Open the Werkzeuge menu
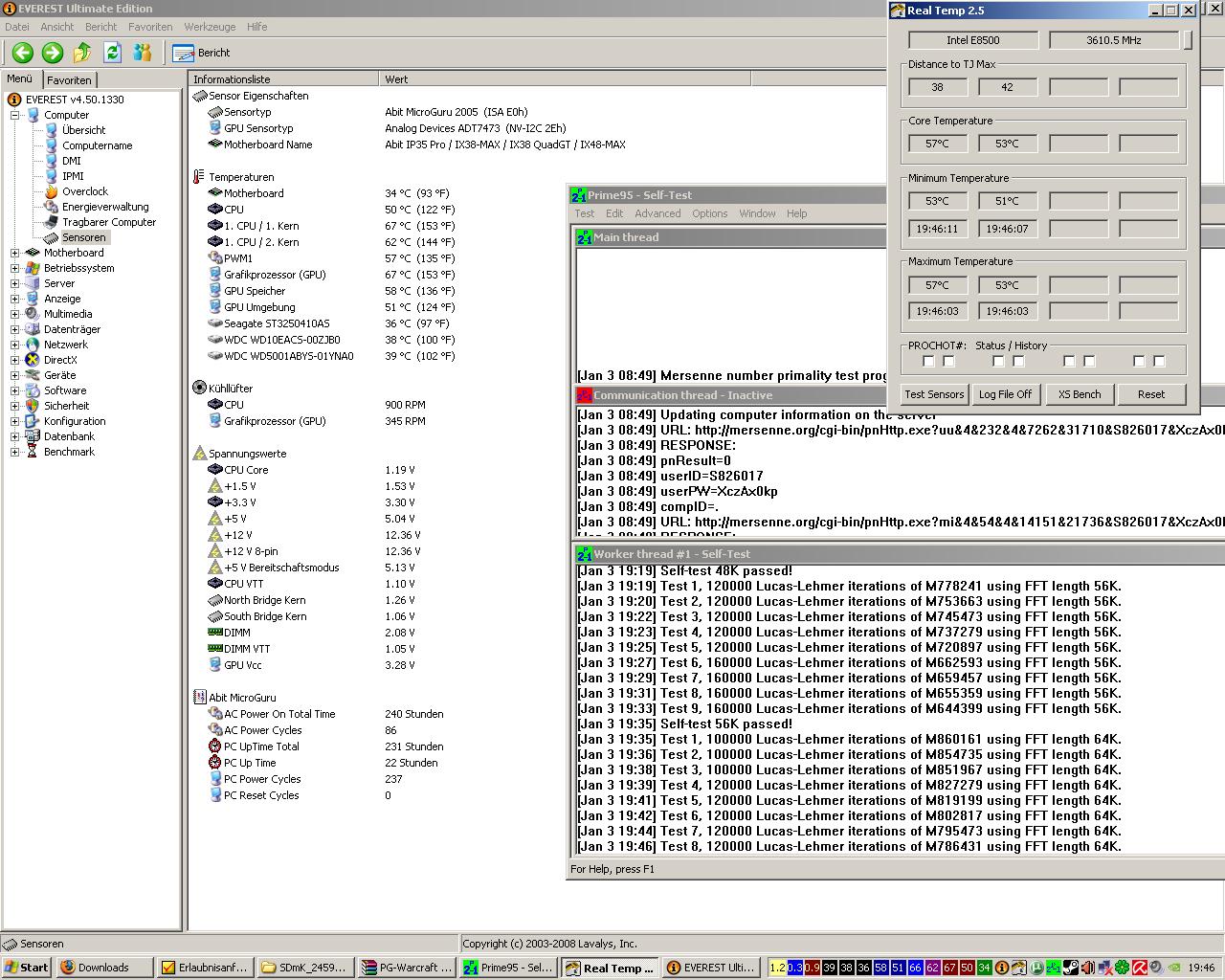Image resolution: width=1225 pixels, height=980 pixels. point(210,27)
